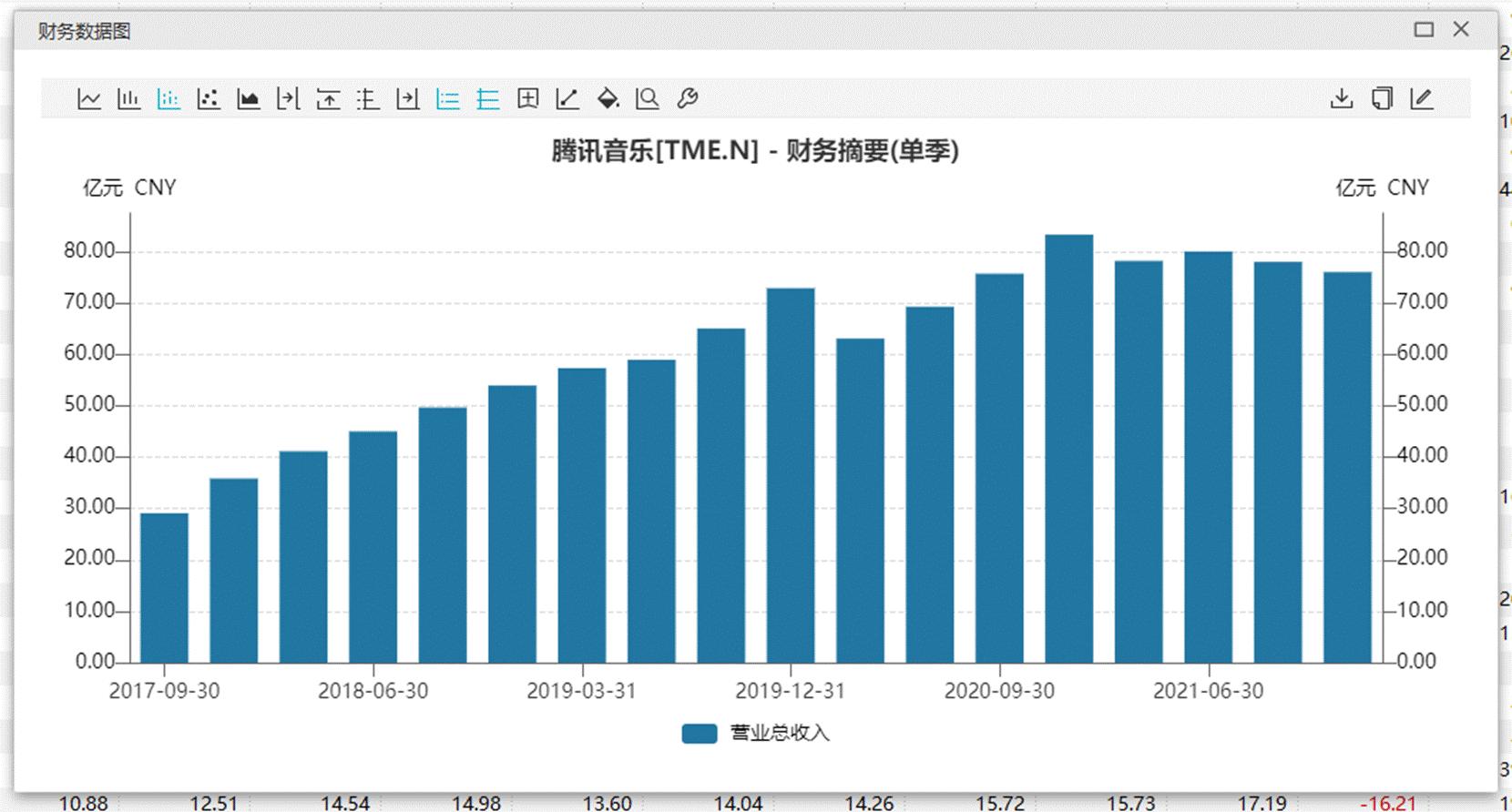
Task: Click the x-axis label 2019-03-31
Action: (x=581, y=691)
